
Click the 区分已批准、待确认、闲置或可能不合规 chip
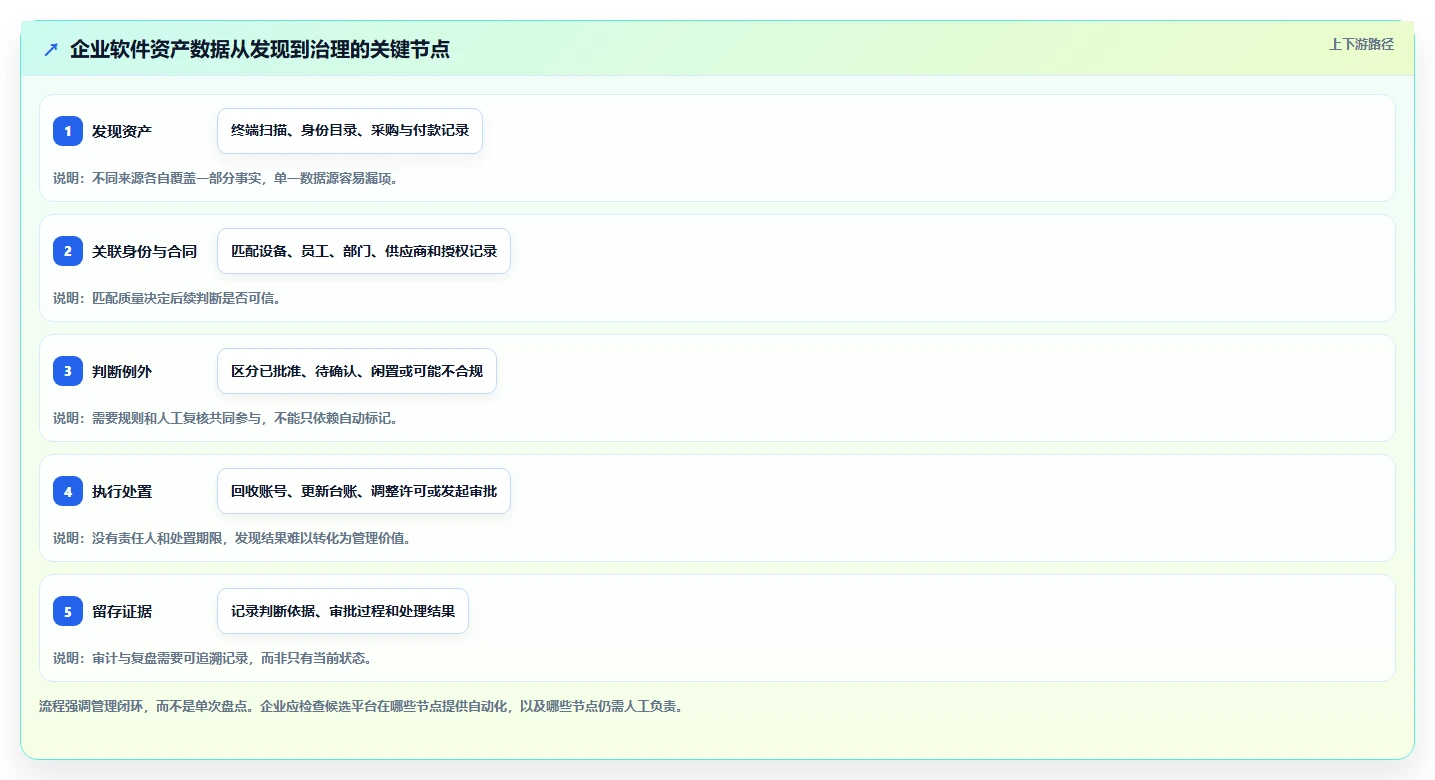357,371
